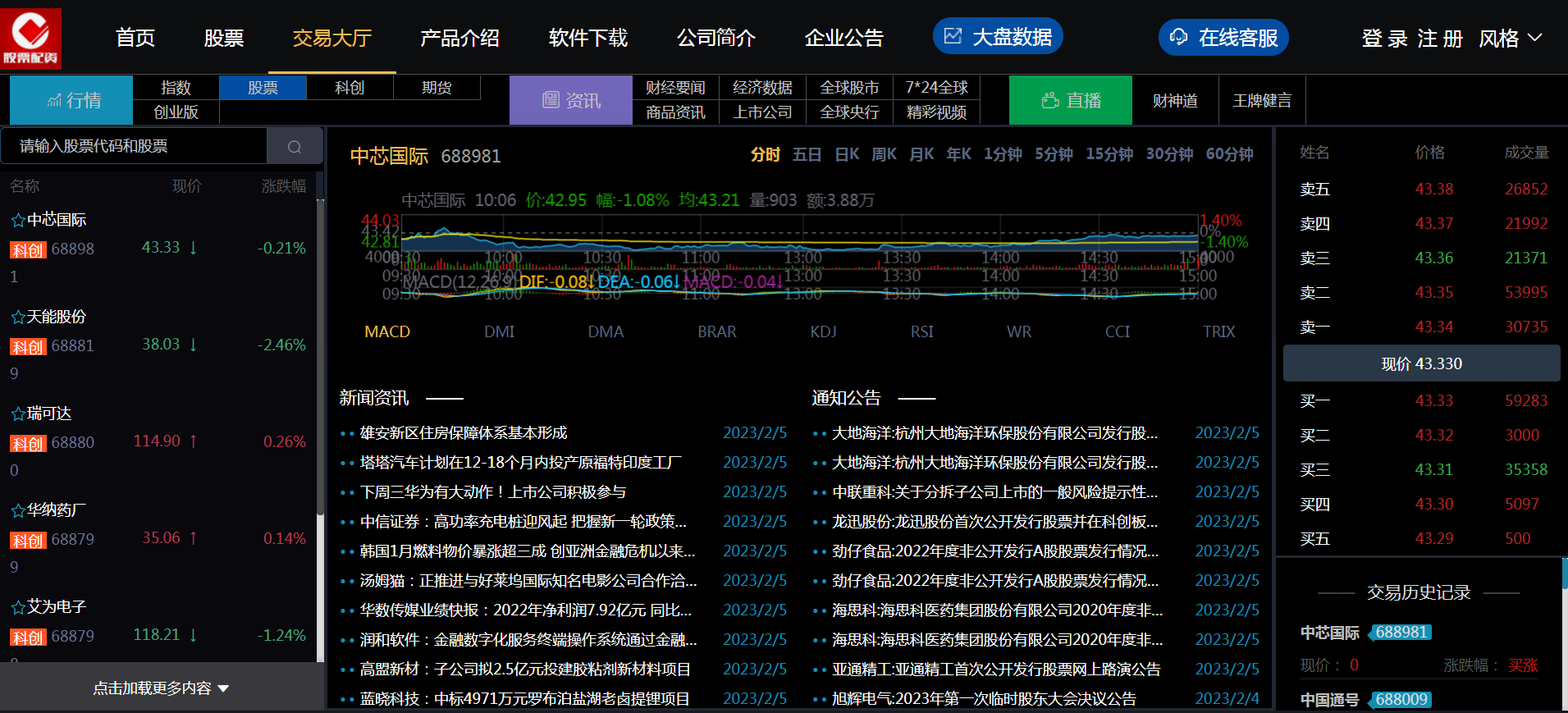
Task: Favorite 中芯国际 with its star icon
Action: [17, 220]
